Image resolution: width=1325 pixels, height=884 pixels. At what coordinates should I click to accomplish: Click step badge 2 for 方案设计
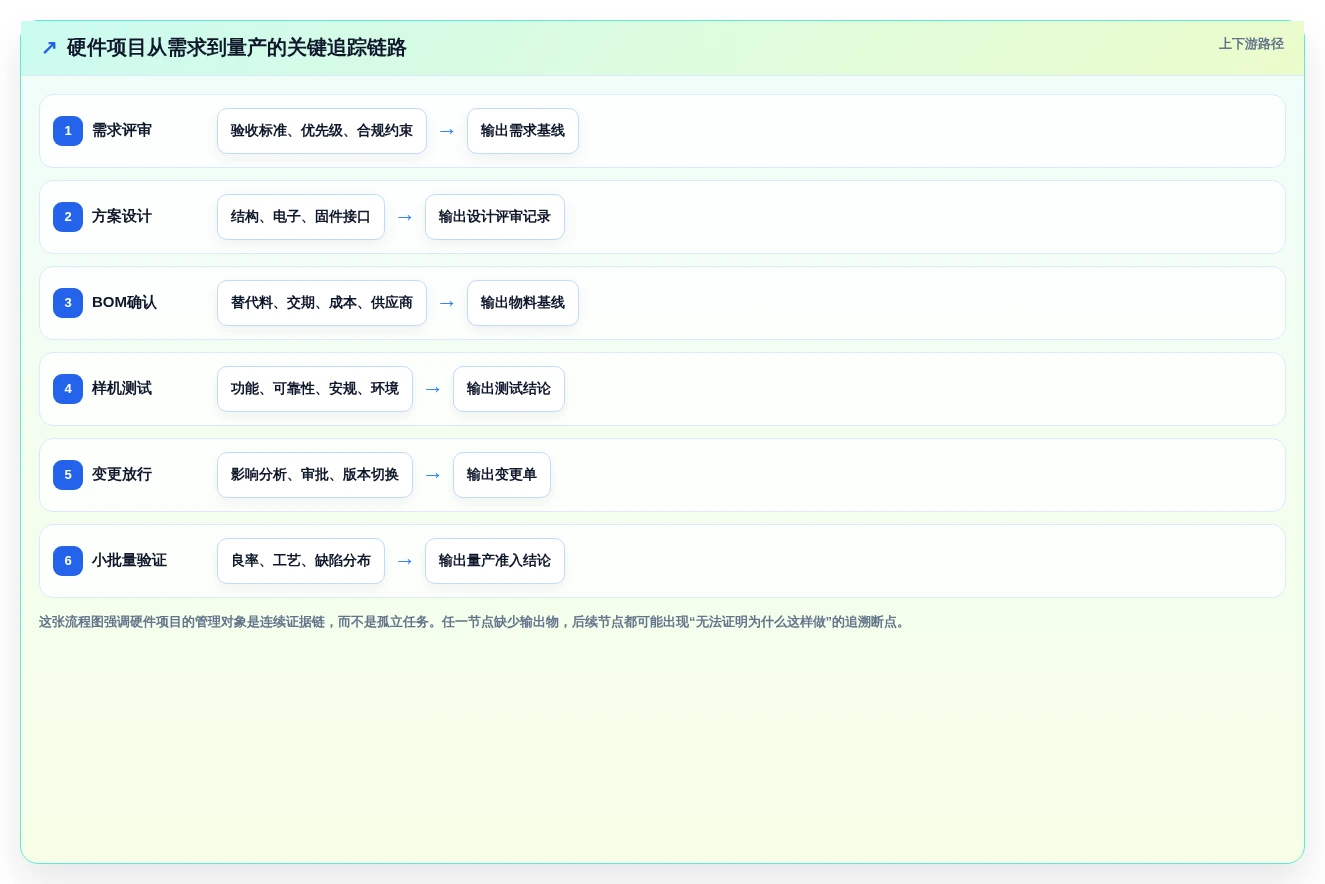[68, 217]
